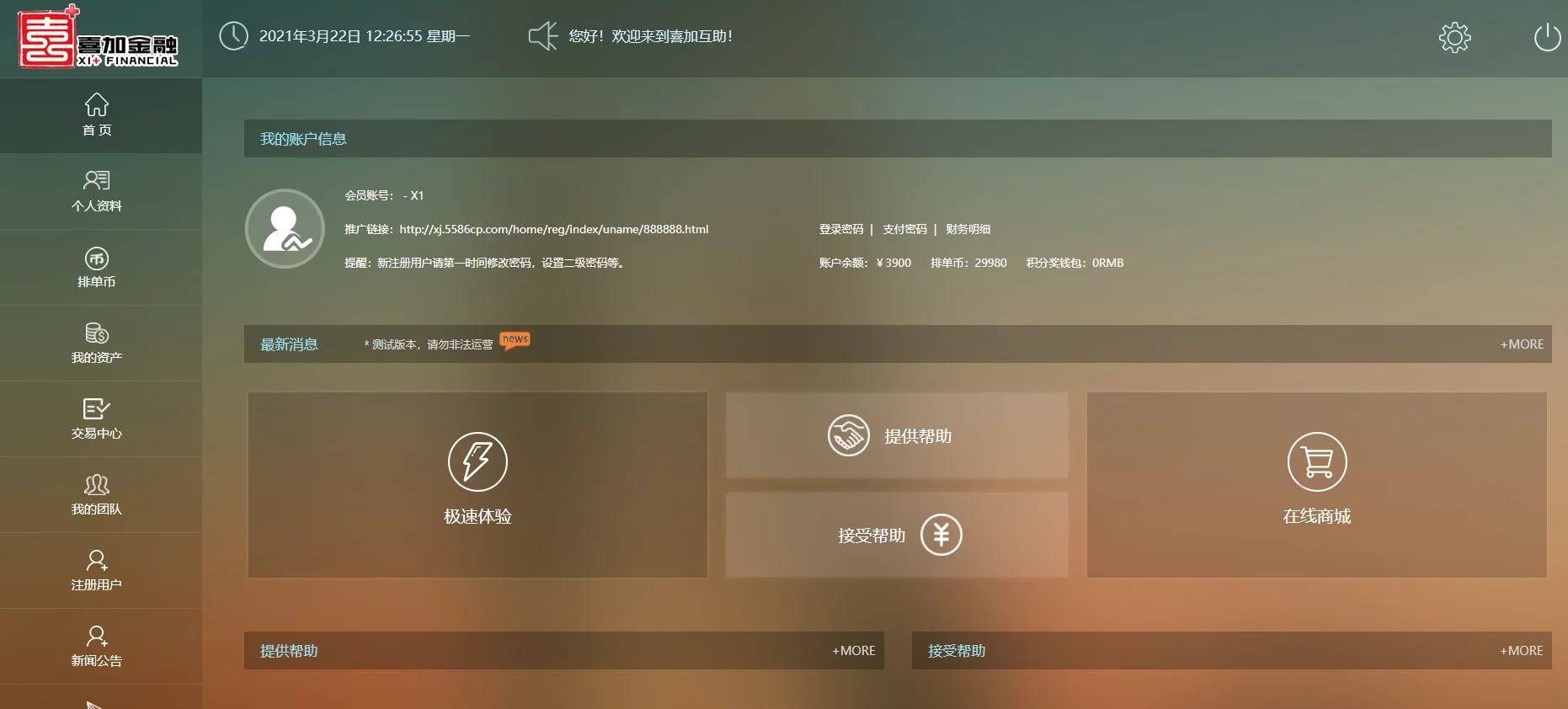Select 我的资产 in sidebar
This screenshot has width=1568, height=709.
[97, 343]
